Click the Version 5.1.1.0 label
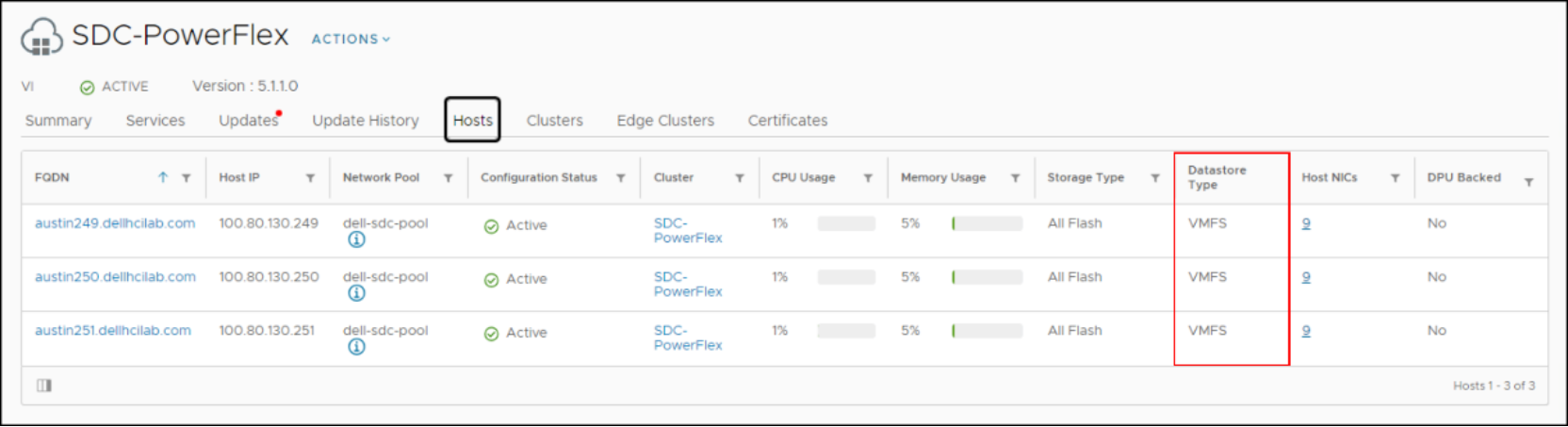 click(245, 86)
